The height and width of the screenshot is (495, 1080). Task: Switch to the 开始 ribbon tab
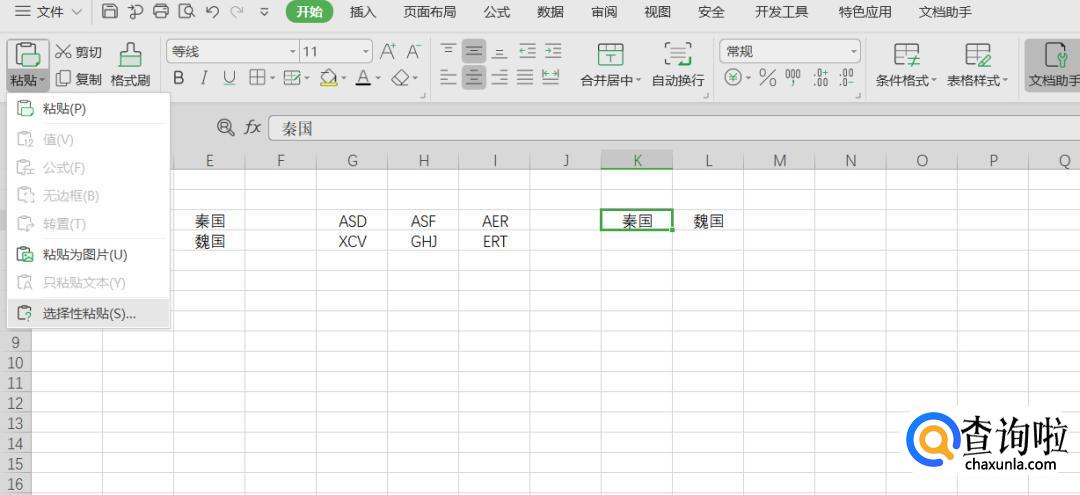(309, 12)
